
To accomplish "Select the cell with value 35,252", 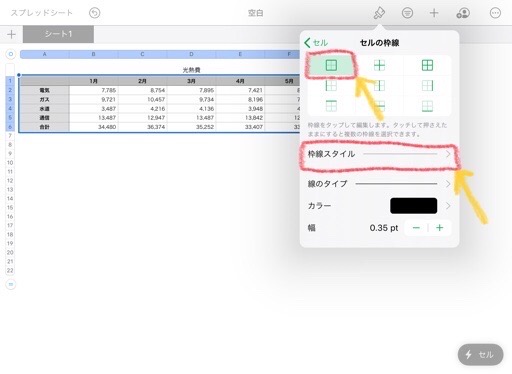I will tap(192, 127).
